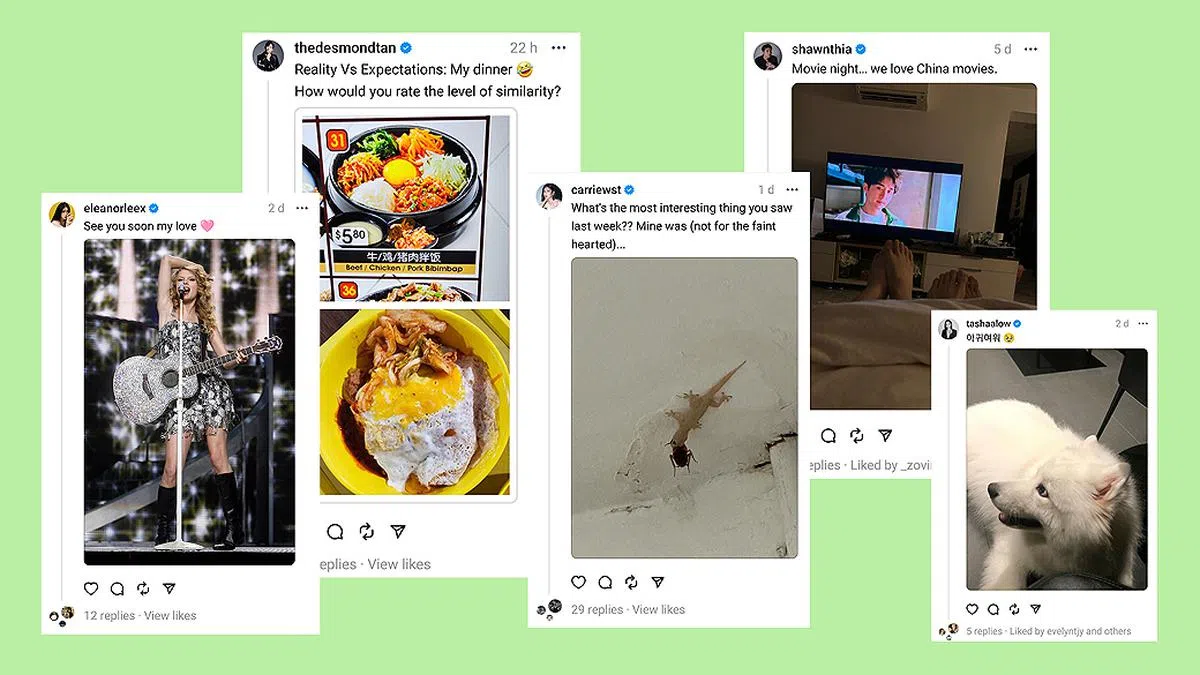The image size is (1200, 675).
Task: Open more options on thedesmondtan's post
Action: click(x=558, y=48)
